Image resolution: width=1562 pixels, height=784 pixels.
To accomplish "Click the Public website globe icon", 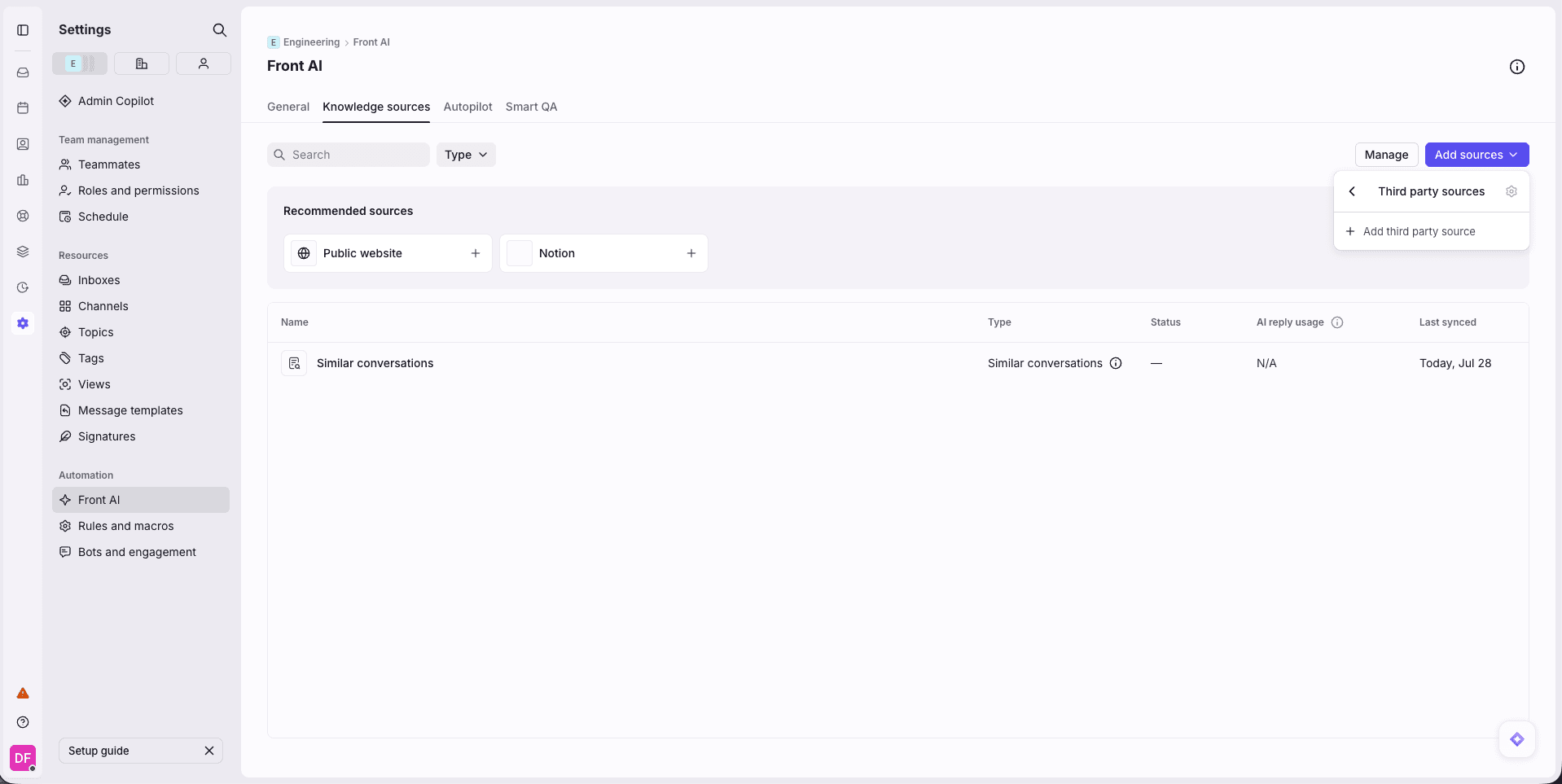I will click(304, 253).
